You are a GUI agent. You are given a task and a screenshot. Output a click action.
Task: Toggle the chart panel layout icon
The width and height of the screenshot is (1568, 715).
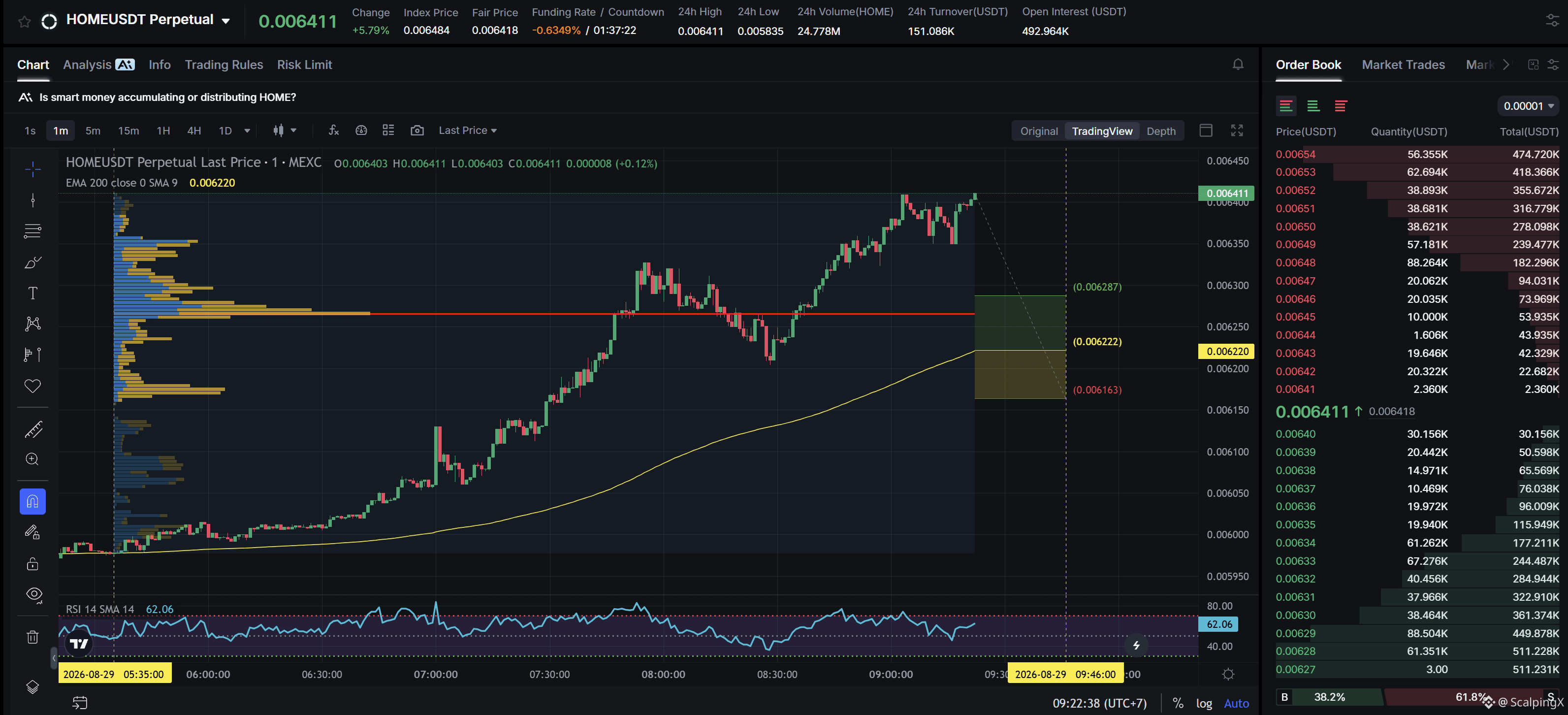pos(1206,130)
